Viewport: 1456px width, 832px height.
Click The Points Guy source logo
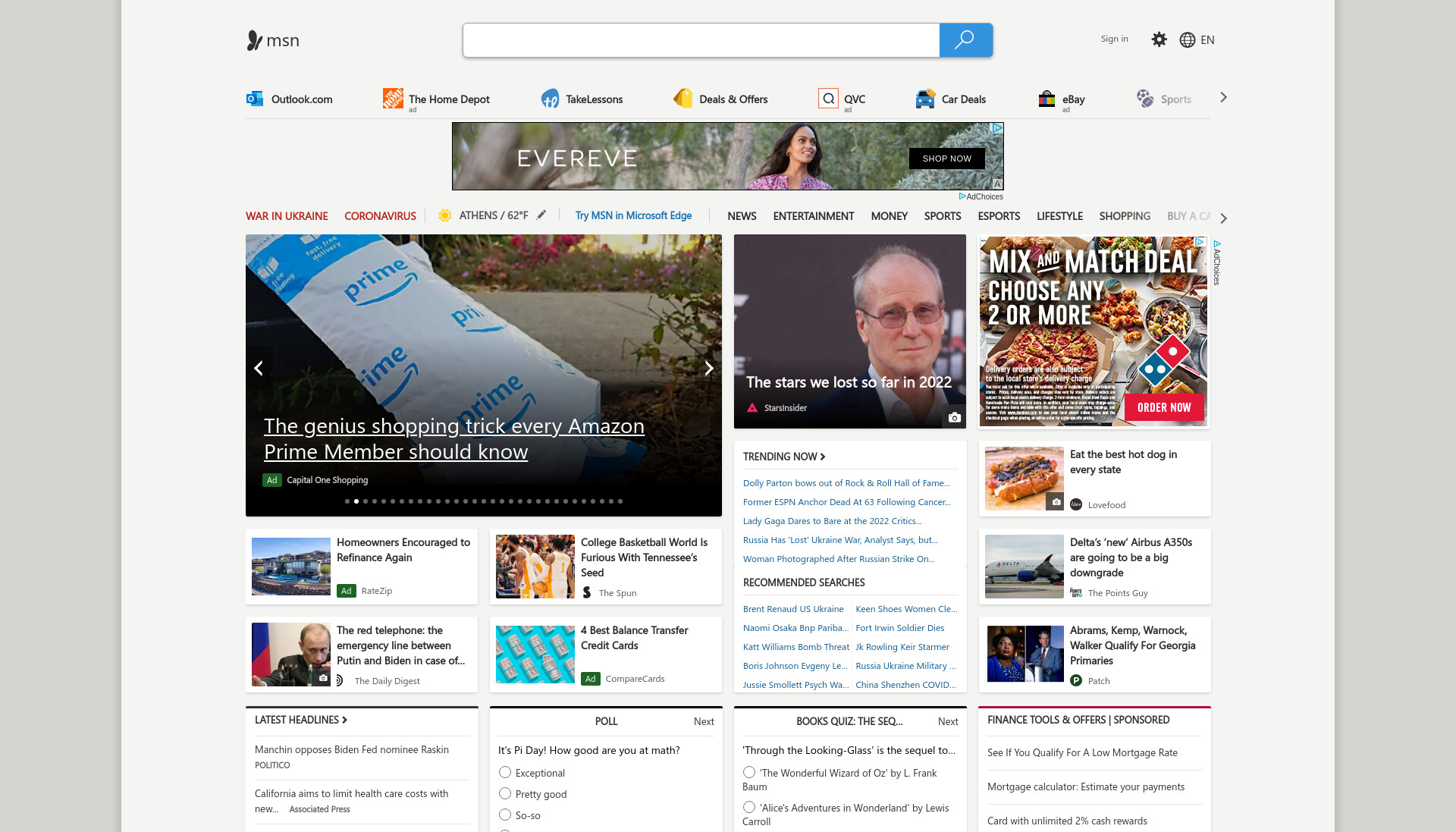[1076, 592]
